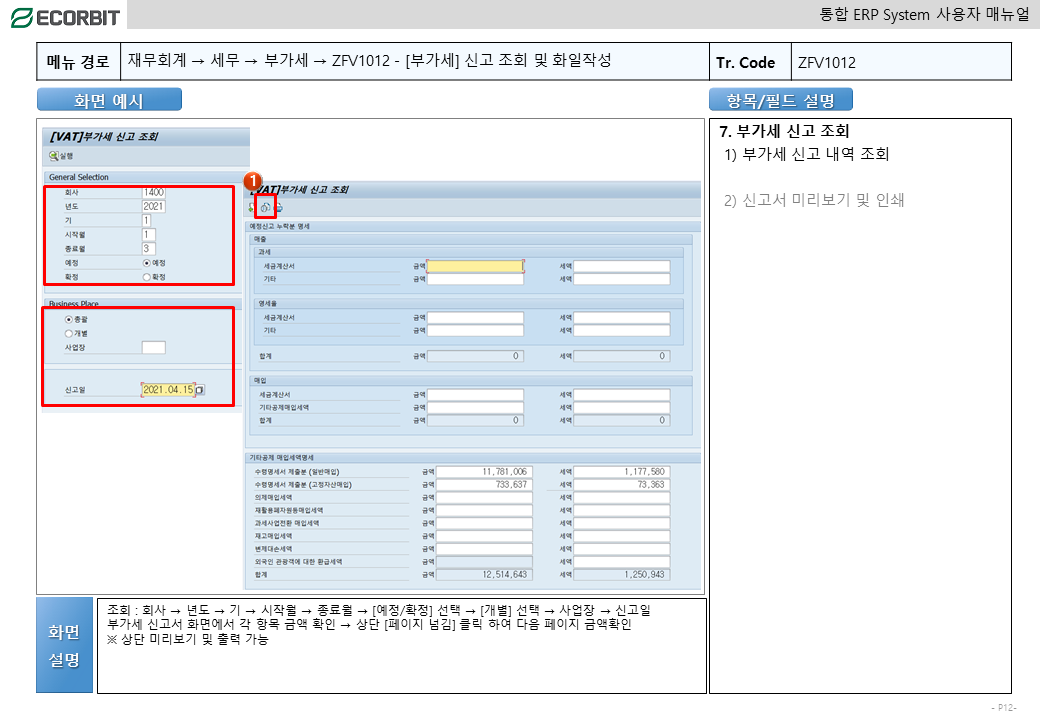
Task: Choose the 개별 business place option
Action: (69, 333)
